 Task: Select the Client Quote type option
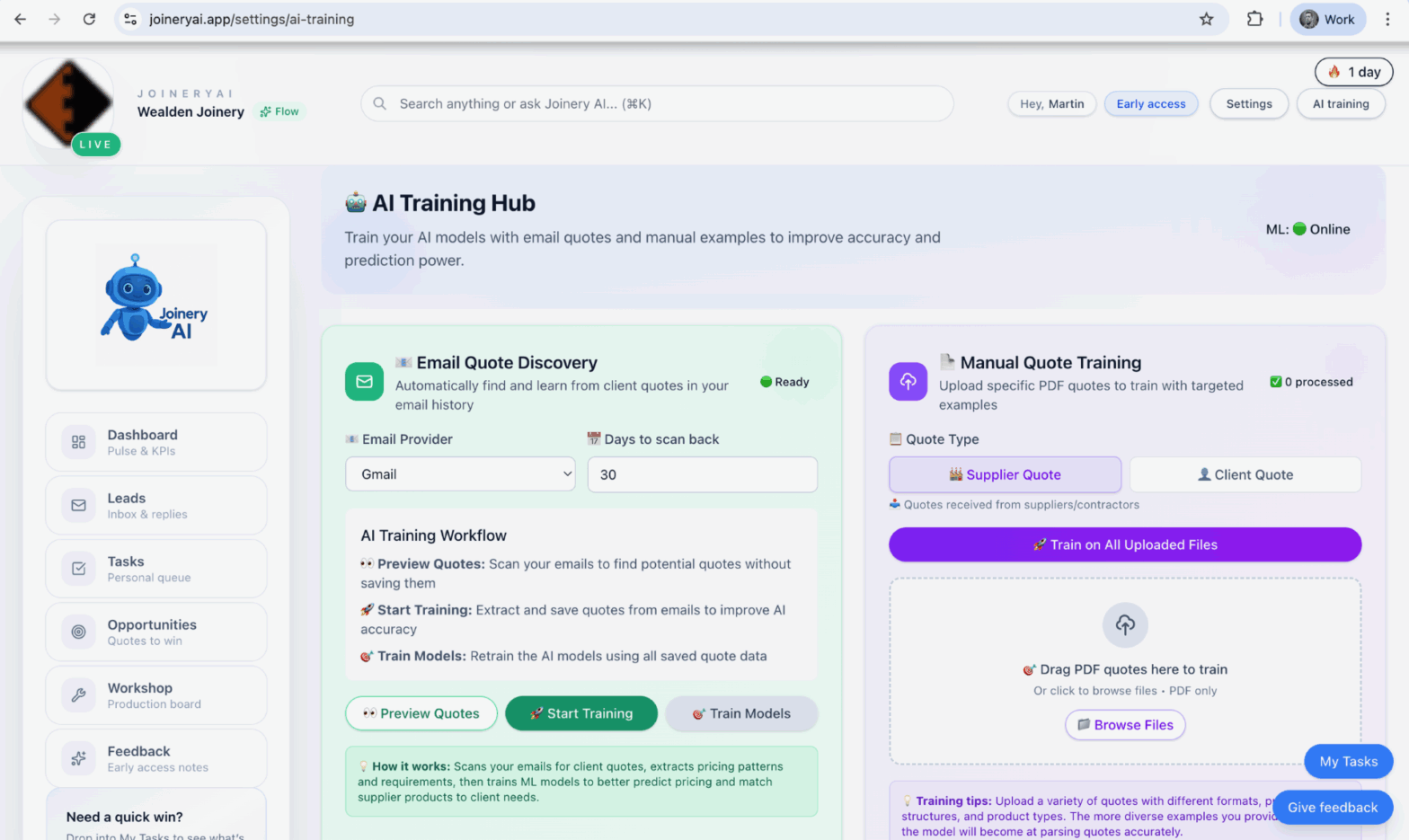[1245, 474]
